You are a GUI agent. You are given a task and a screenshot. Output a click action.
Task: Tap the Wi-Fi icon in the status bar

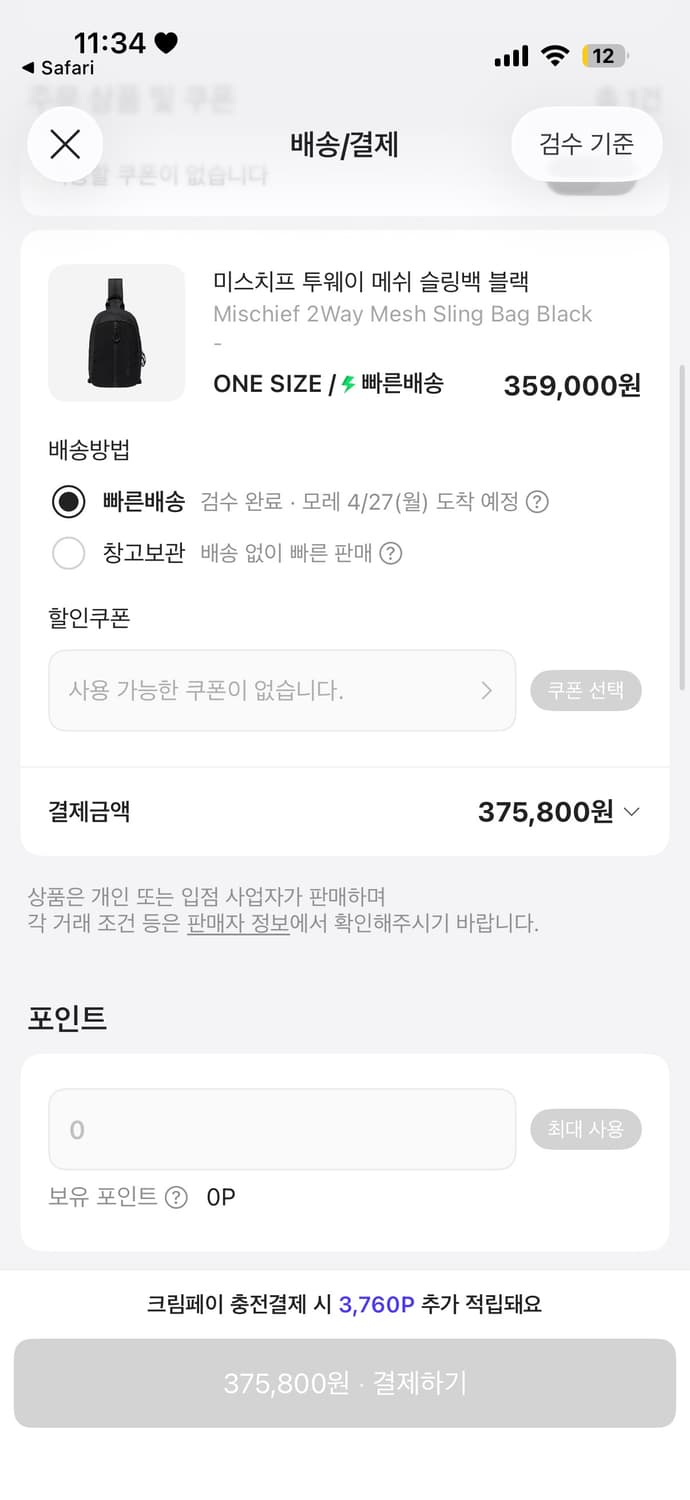pos(556,56)
